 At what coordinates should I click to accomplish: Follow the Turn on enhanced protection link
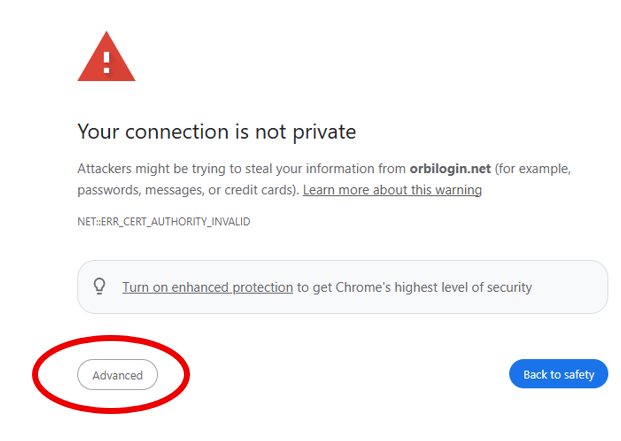tap(208, 287)
